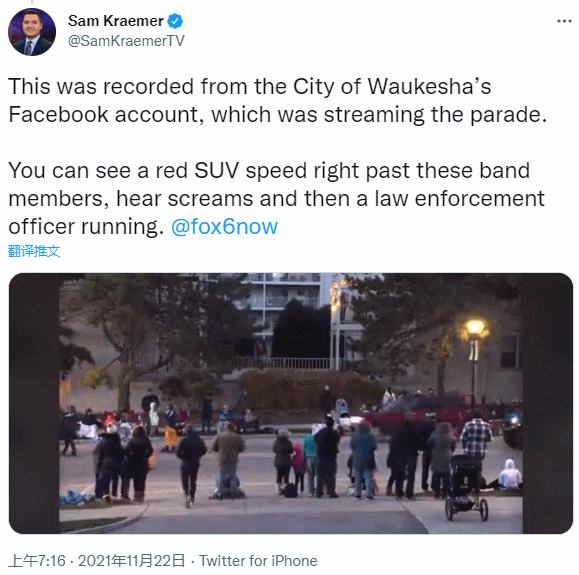
Task: Open the Twitter for iPhone source link
Action: (258, 561)
